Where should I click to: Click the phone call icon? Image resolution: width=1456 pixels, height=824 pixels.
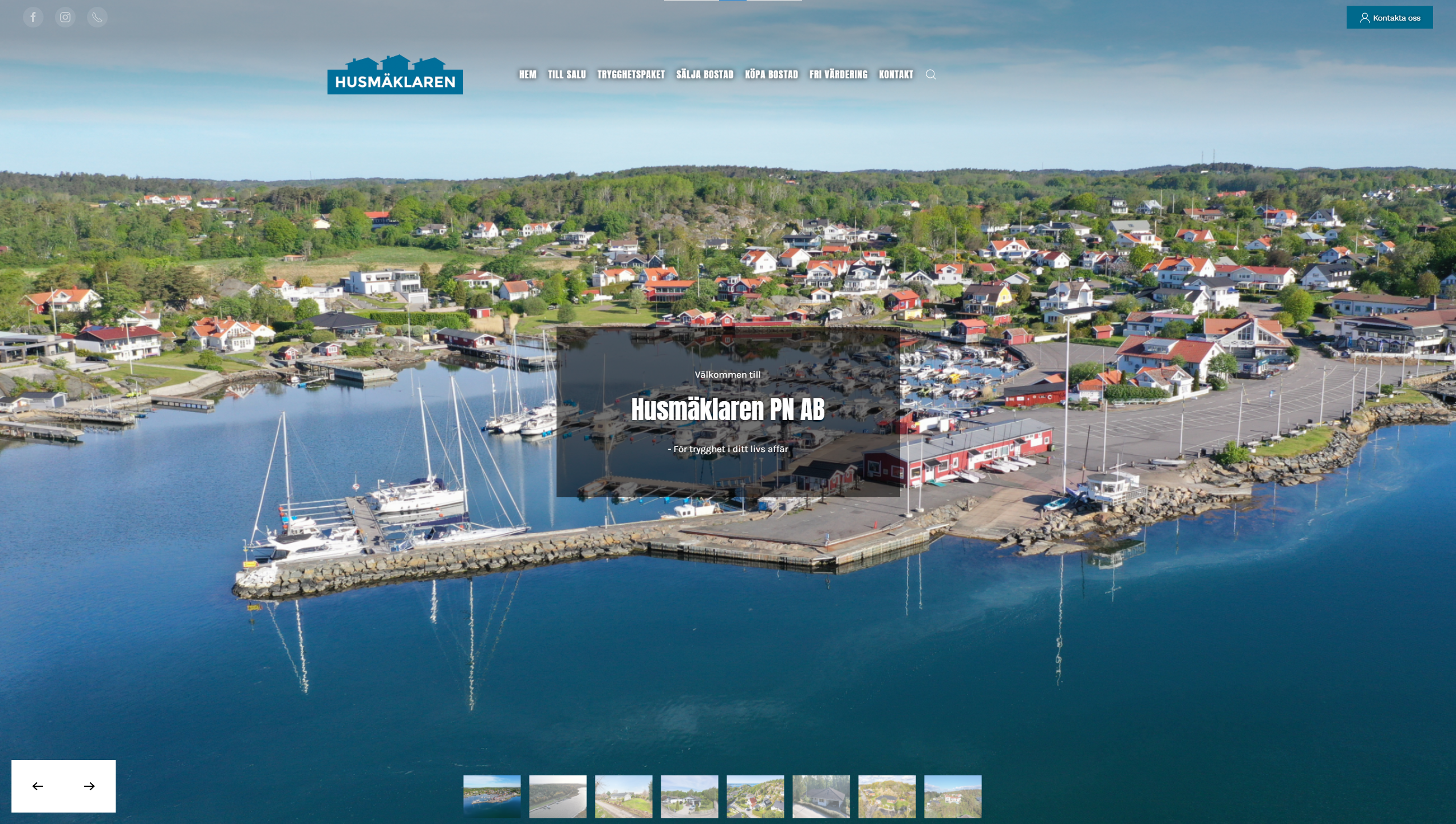tap(97, 17)
